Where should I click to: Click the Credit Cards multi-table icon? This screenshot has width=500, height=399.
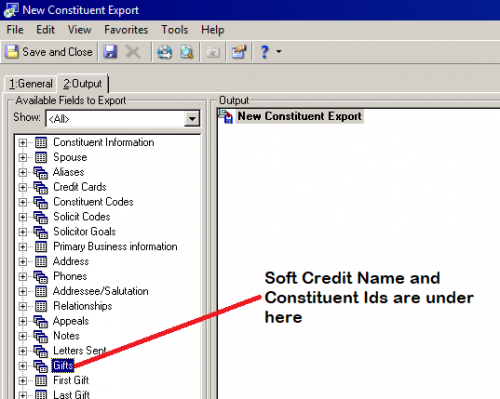pyautogui.click(x=41, y=188)
